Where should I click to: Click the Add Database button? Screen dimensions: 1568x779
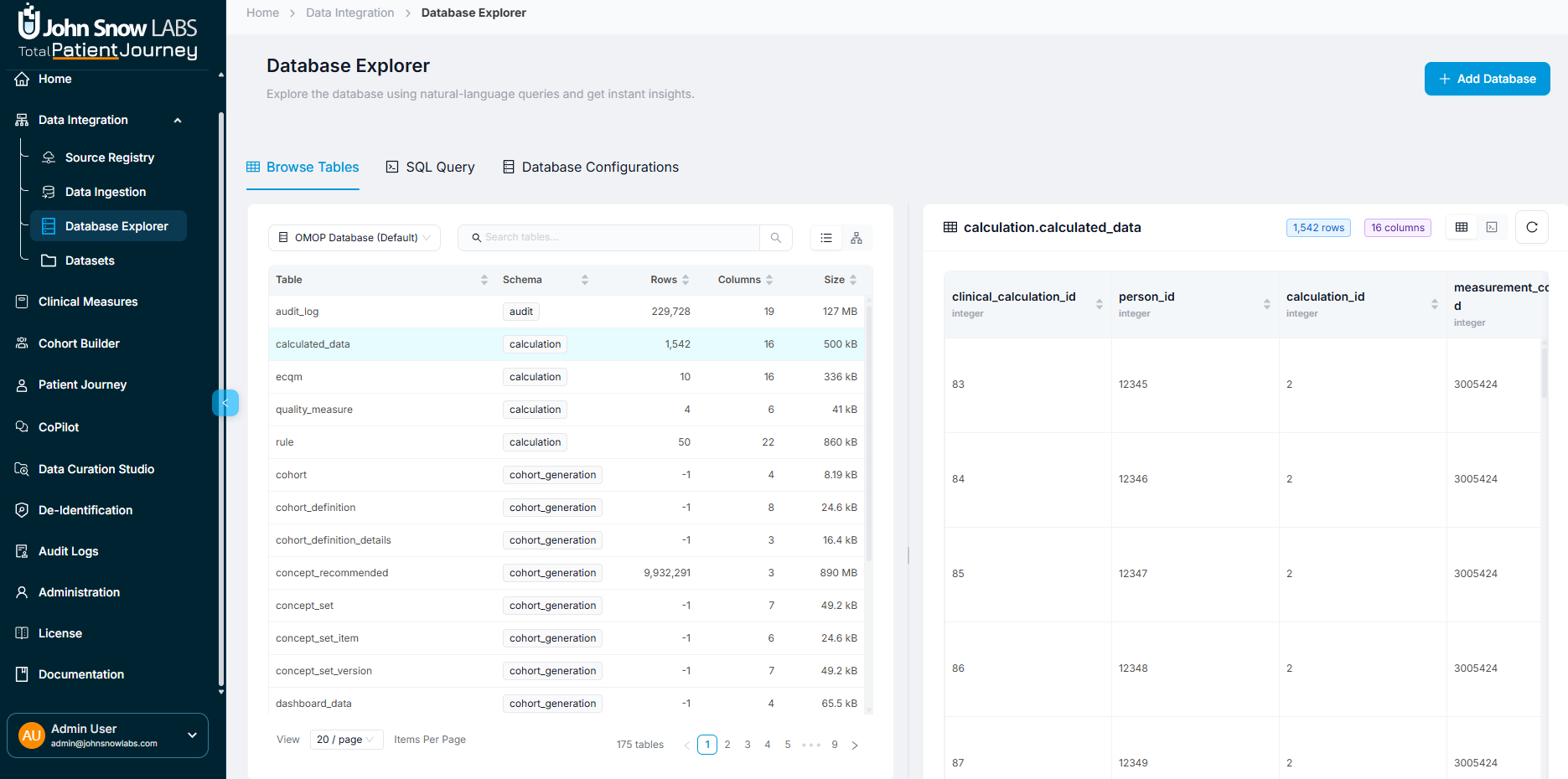pos(1487,78)
